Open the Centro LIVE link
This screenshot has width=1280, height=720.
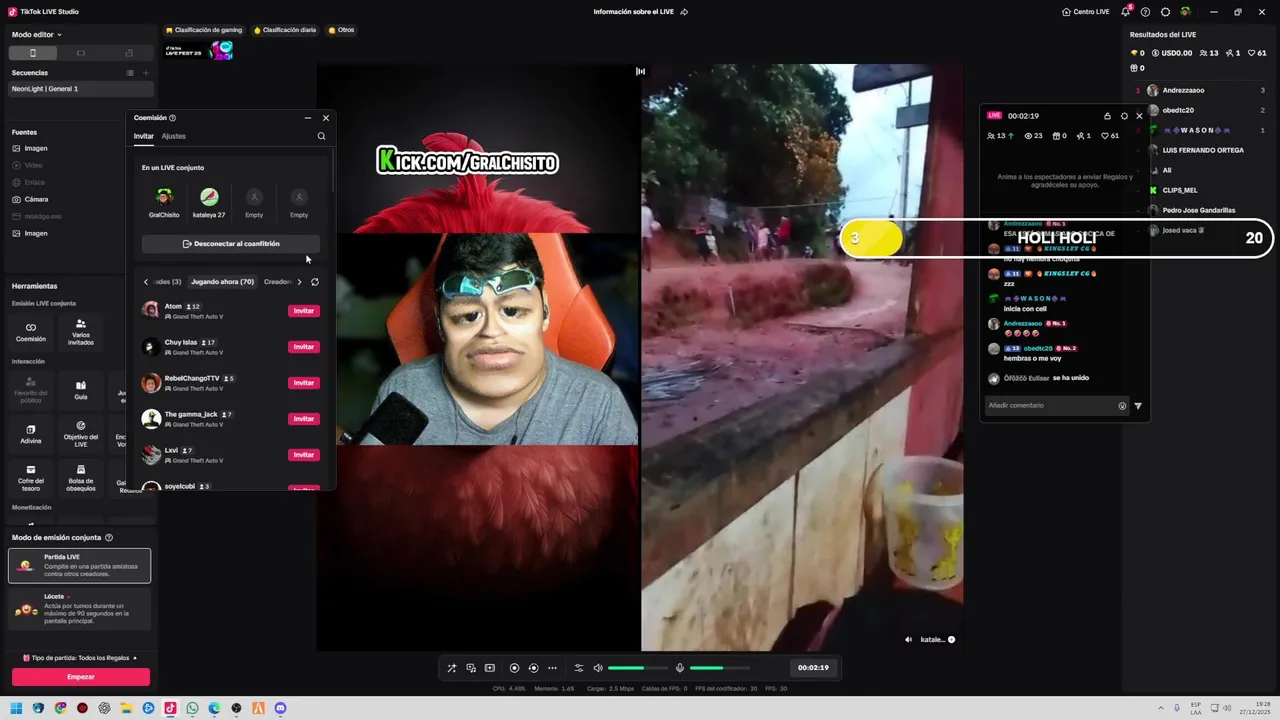click(1086, 12)
